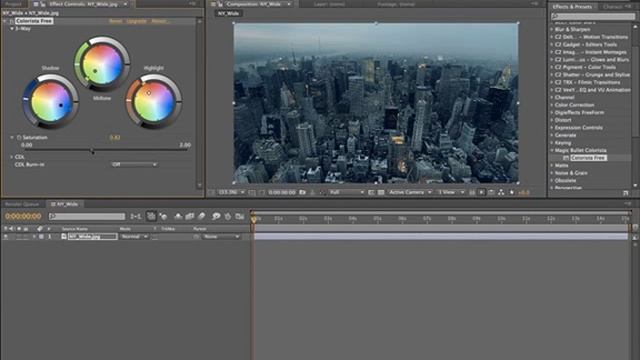
Task: Toggle video visibility of NY_Wide.jpg layer
Action: coord(6,236)
